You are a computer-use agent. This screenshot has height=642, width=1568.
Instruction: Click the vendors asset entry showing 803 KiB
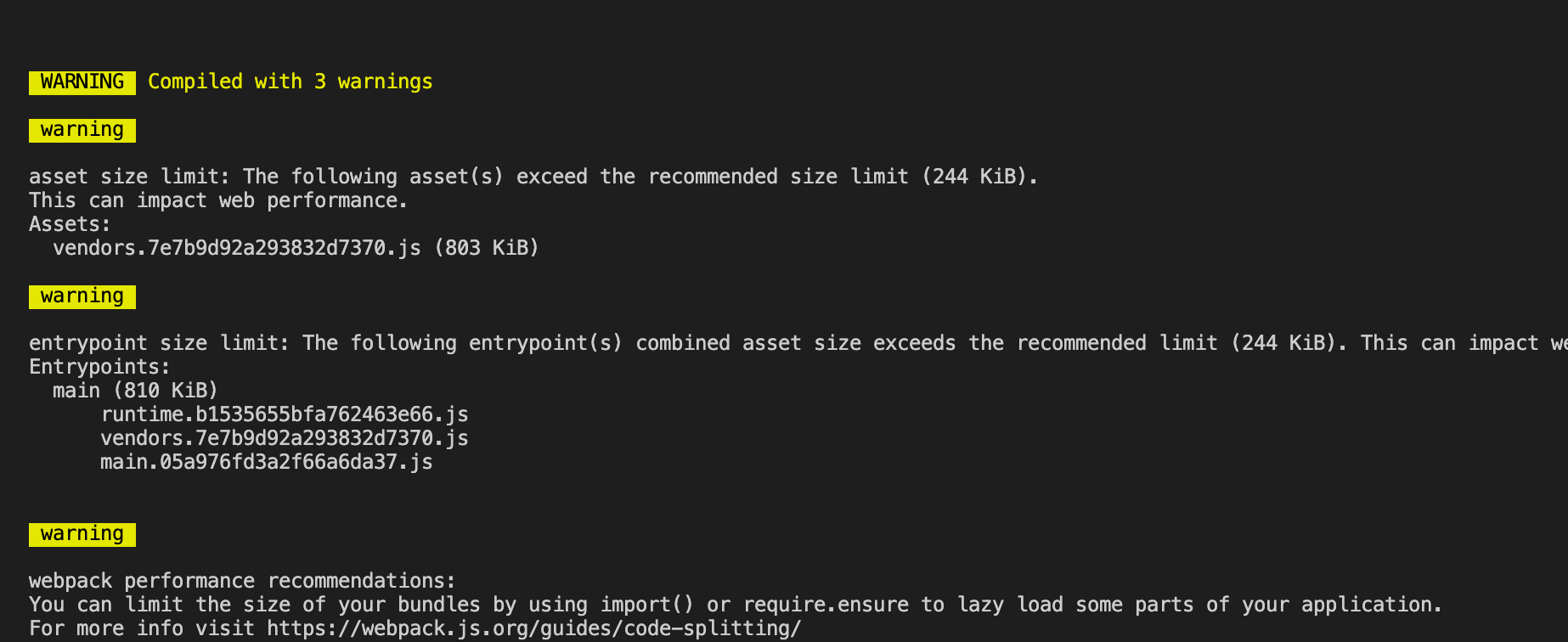[x=296, y=248]
